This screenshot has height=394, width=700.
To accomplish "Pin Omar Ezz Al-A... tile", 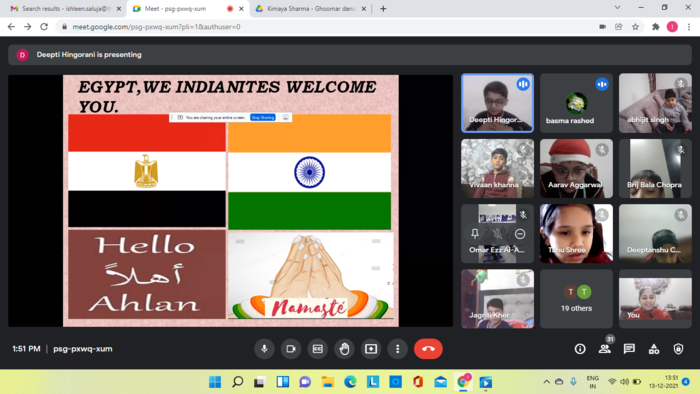I will tap(475, 233).
